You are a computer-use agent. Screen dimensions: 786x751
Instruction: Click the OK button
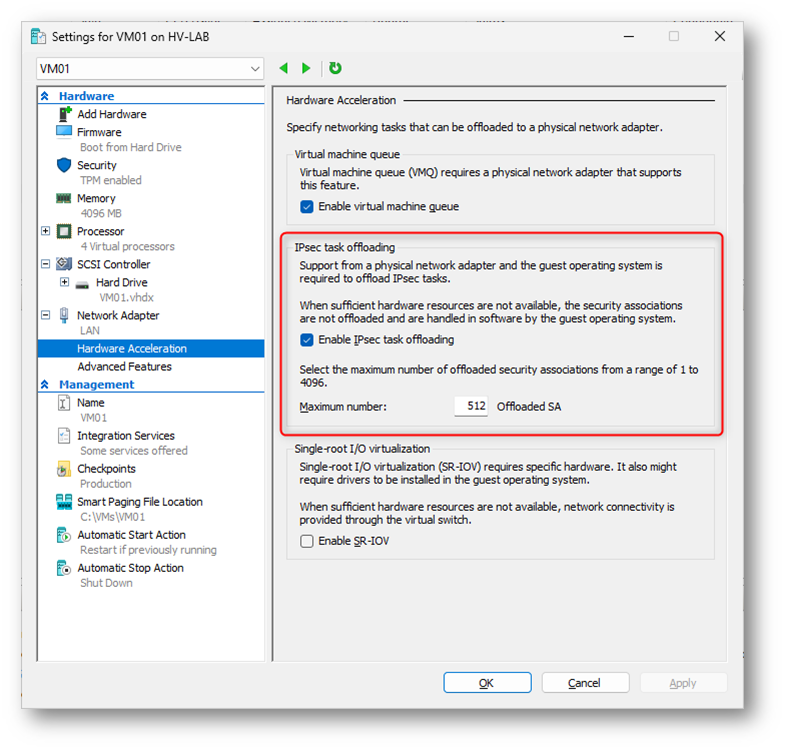click(x=487, y=683)
